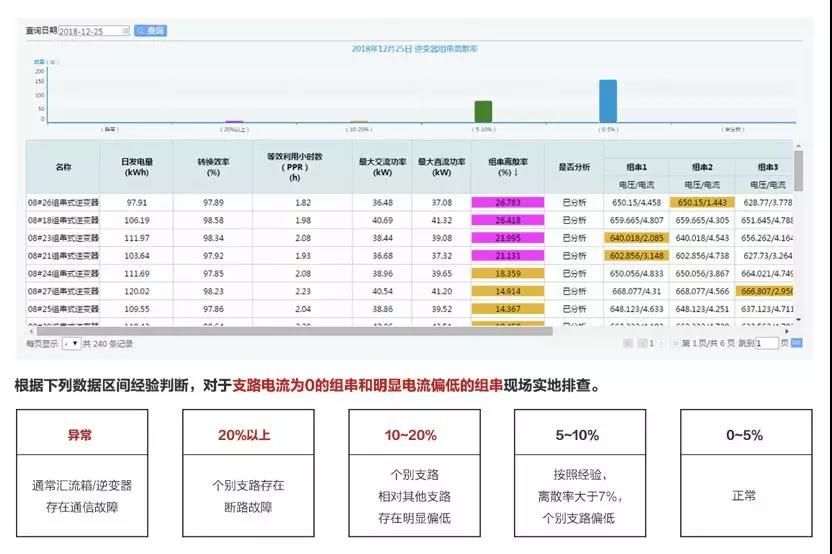Click the 转换效率 column header
Image resolution: width=832 pixels, height=554 pixels.
(212, 166)
